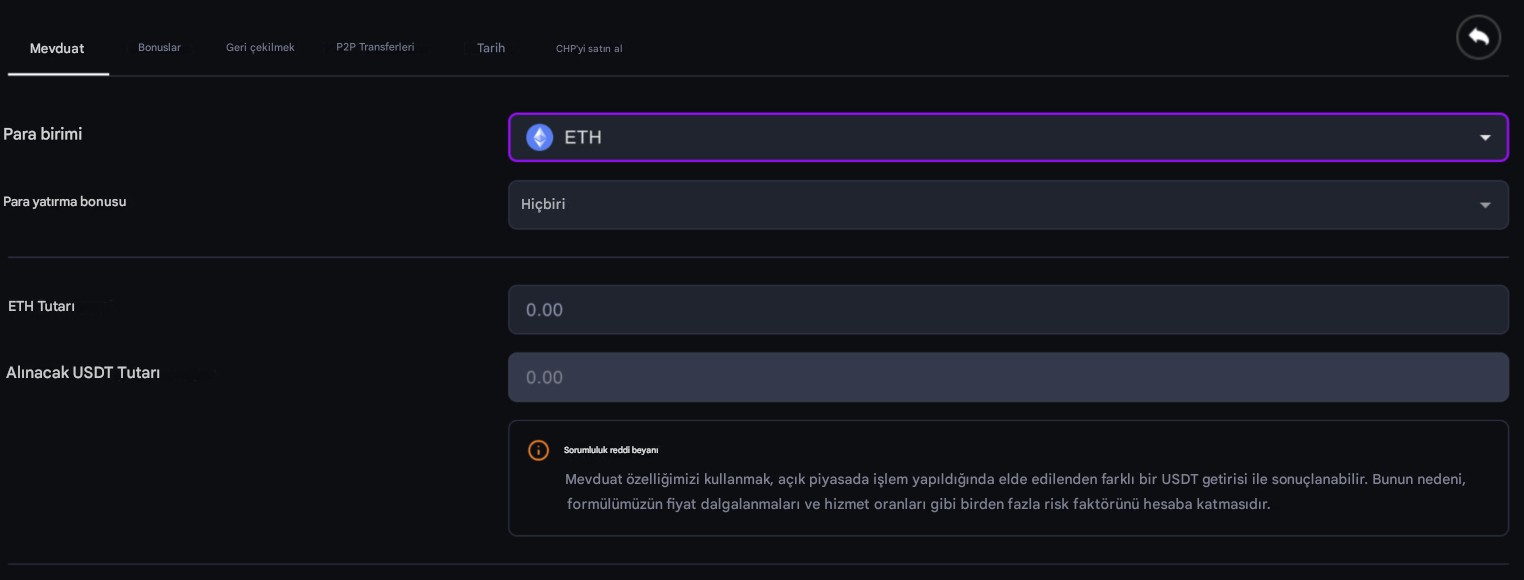Click the bonus dropdown chevron arrow
This screenshot has height=580, width=1524.
1485,205
